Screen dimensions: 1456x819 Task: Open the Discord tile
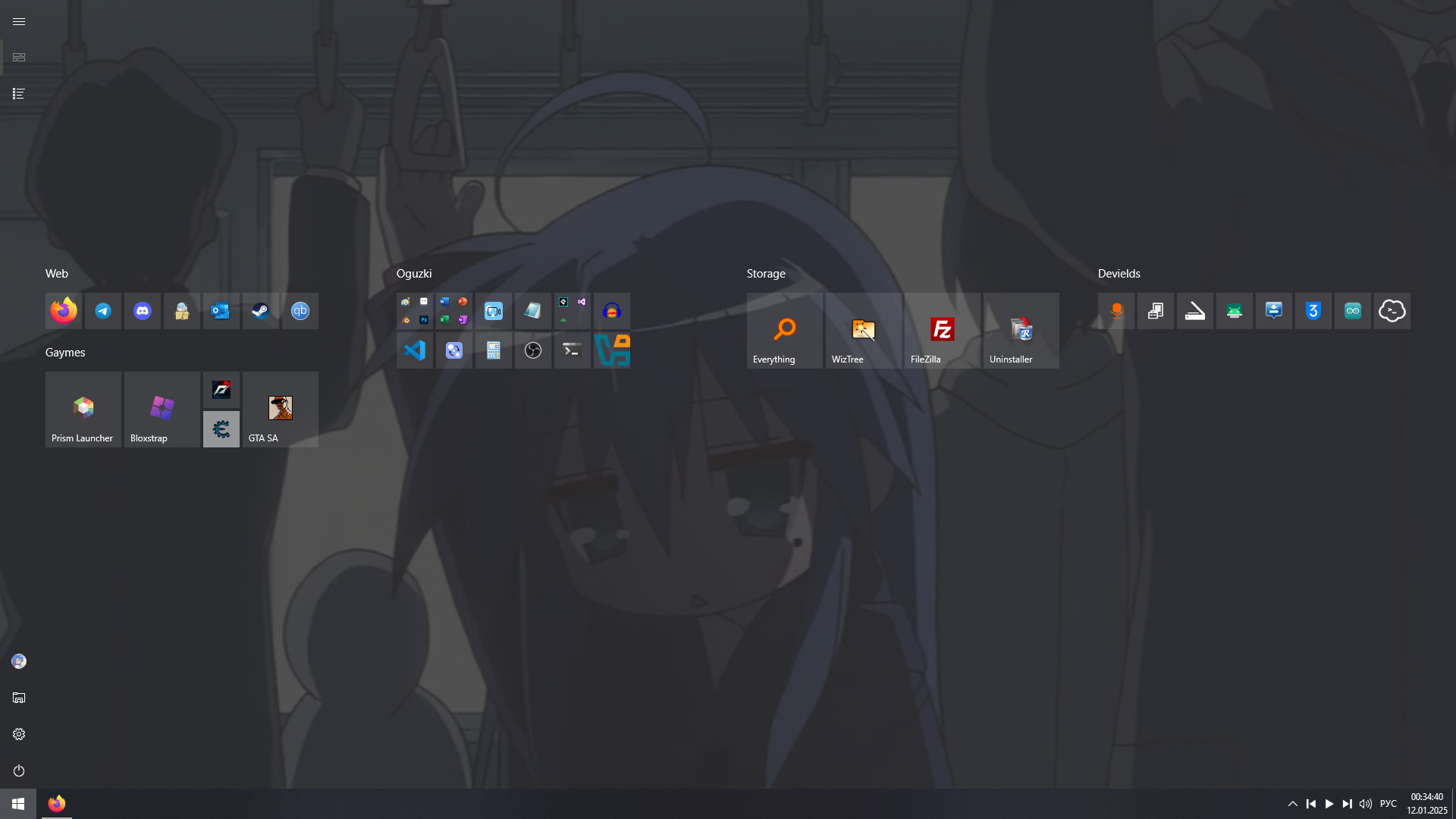[x=143, y=311]
